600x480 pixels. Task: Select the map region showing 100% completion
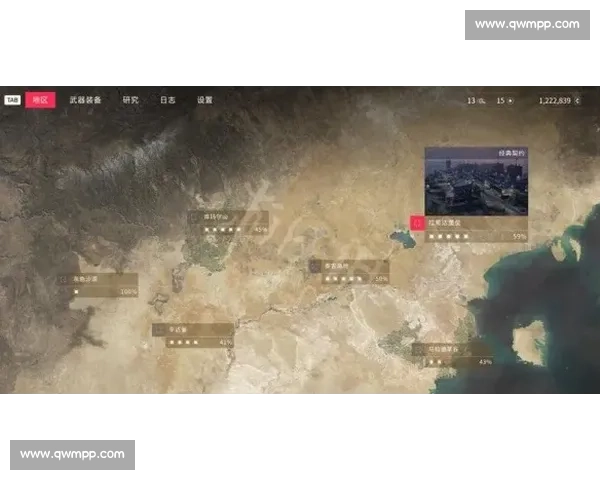98,285
